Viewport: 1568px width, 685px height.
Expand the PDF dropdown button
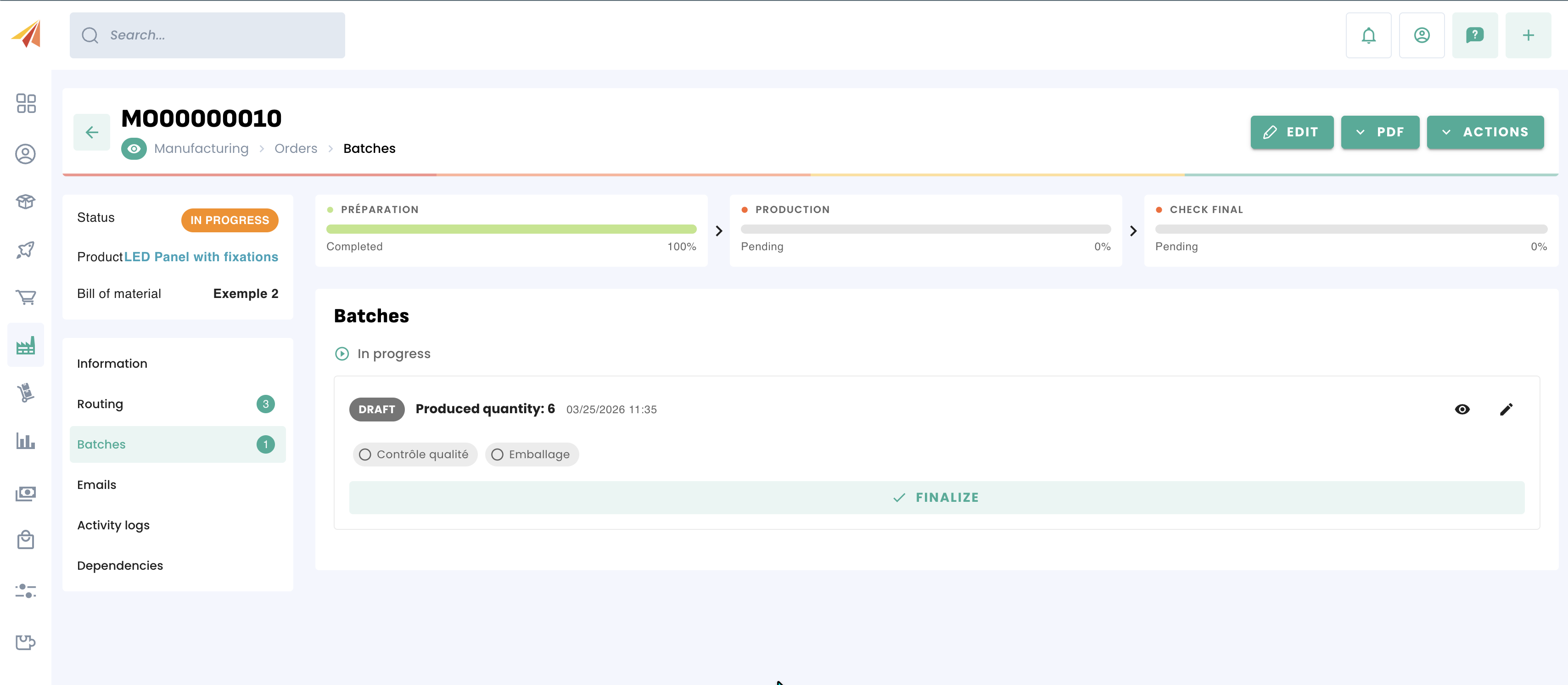click(x=1380, y=132)
